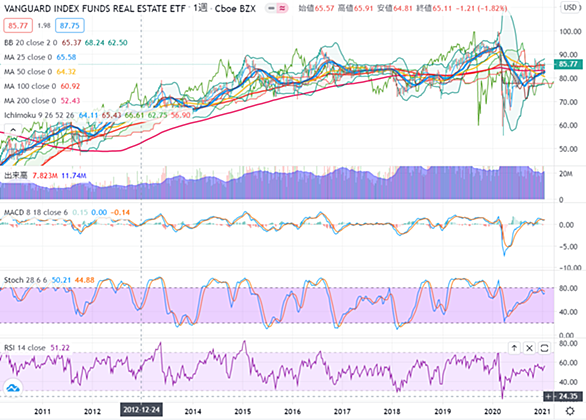586x420 pixels.
Task: Click the 24.35 crosshair value label
Action: click(568, 396)
